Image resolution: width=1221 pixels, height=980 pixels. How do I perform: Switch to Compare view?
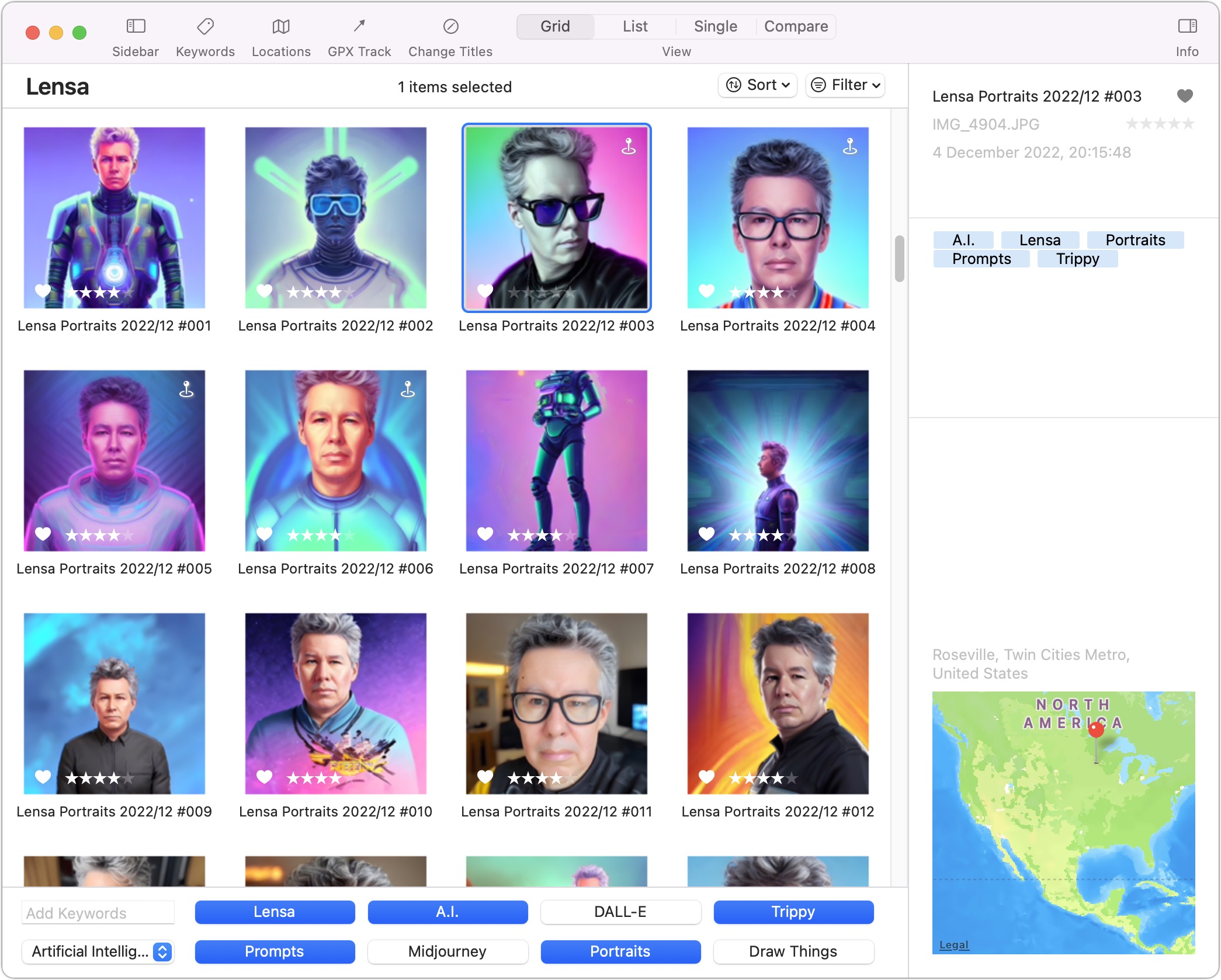pyautogui.click(x=796, y=26)
